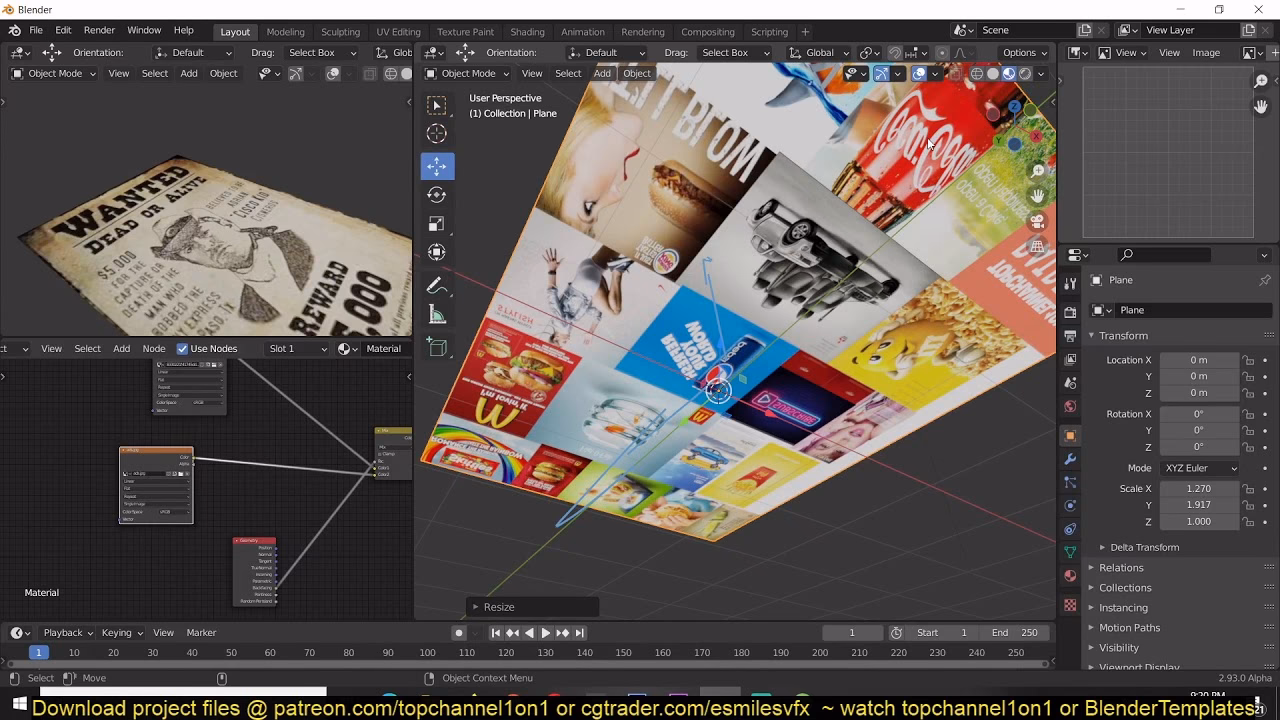Collapse the Transform panel
Viewport: 1280px width, 720px height.
(x=1123, y=336)
